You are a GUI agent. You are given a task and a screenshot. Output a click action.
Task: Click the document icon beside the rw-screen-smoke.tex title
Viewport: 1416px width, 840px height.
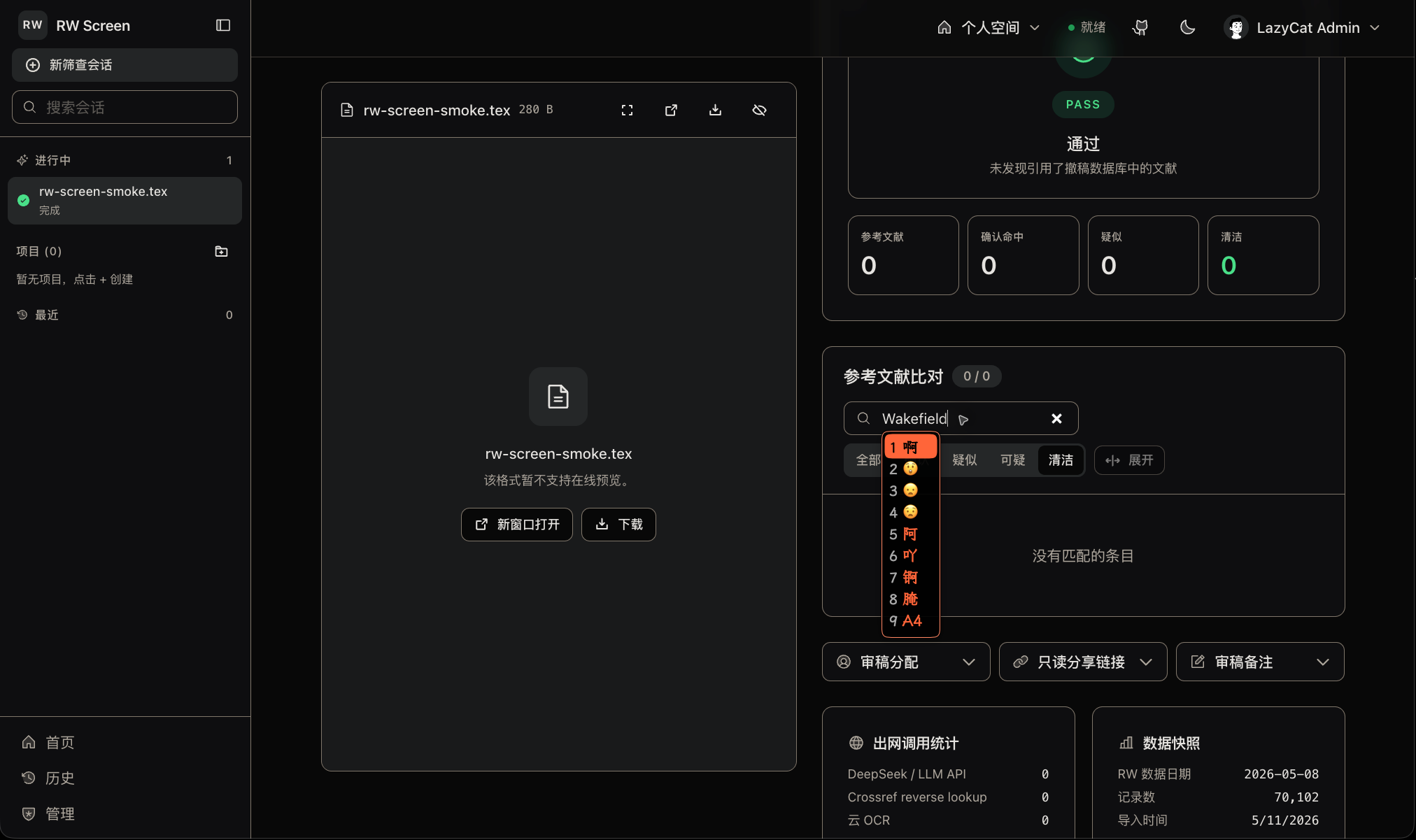coord(347,110)
